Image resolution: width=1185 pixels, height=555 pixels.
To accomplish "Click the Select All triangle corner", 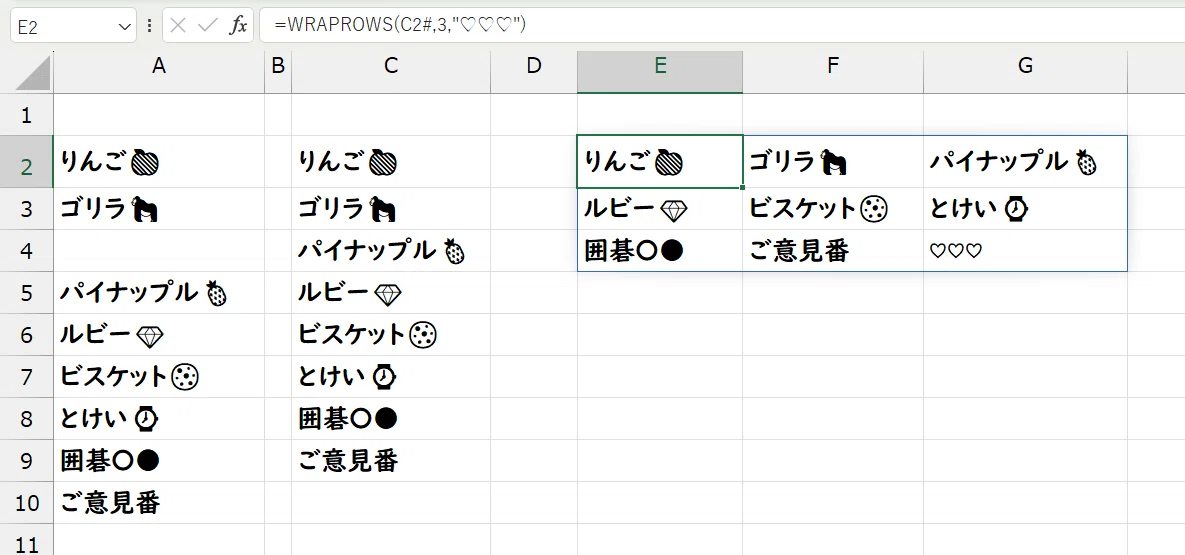I will (x=32, y=73).
